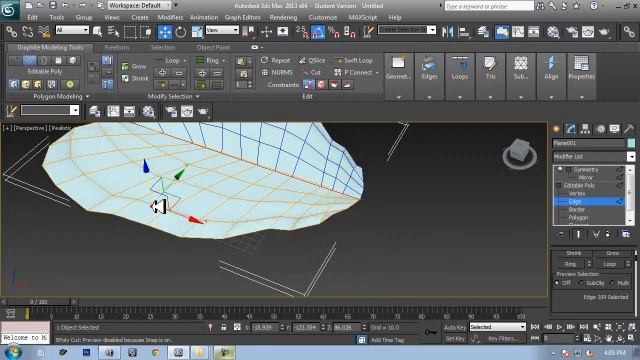
Task: Open the Workspace Default dropdown
Action: 140,6
